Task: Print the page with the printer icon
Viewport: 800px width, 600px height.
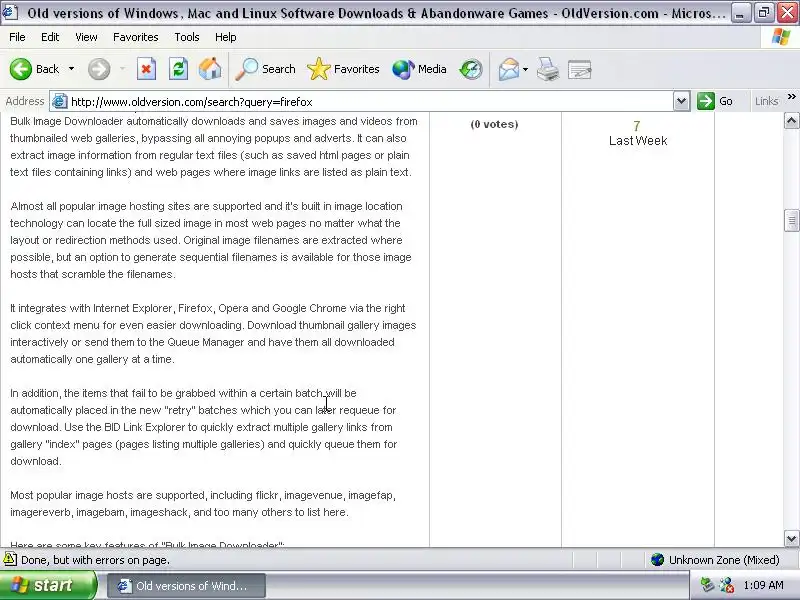Action: coord(548,69)
